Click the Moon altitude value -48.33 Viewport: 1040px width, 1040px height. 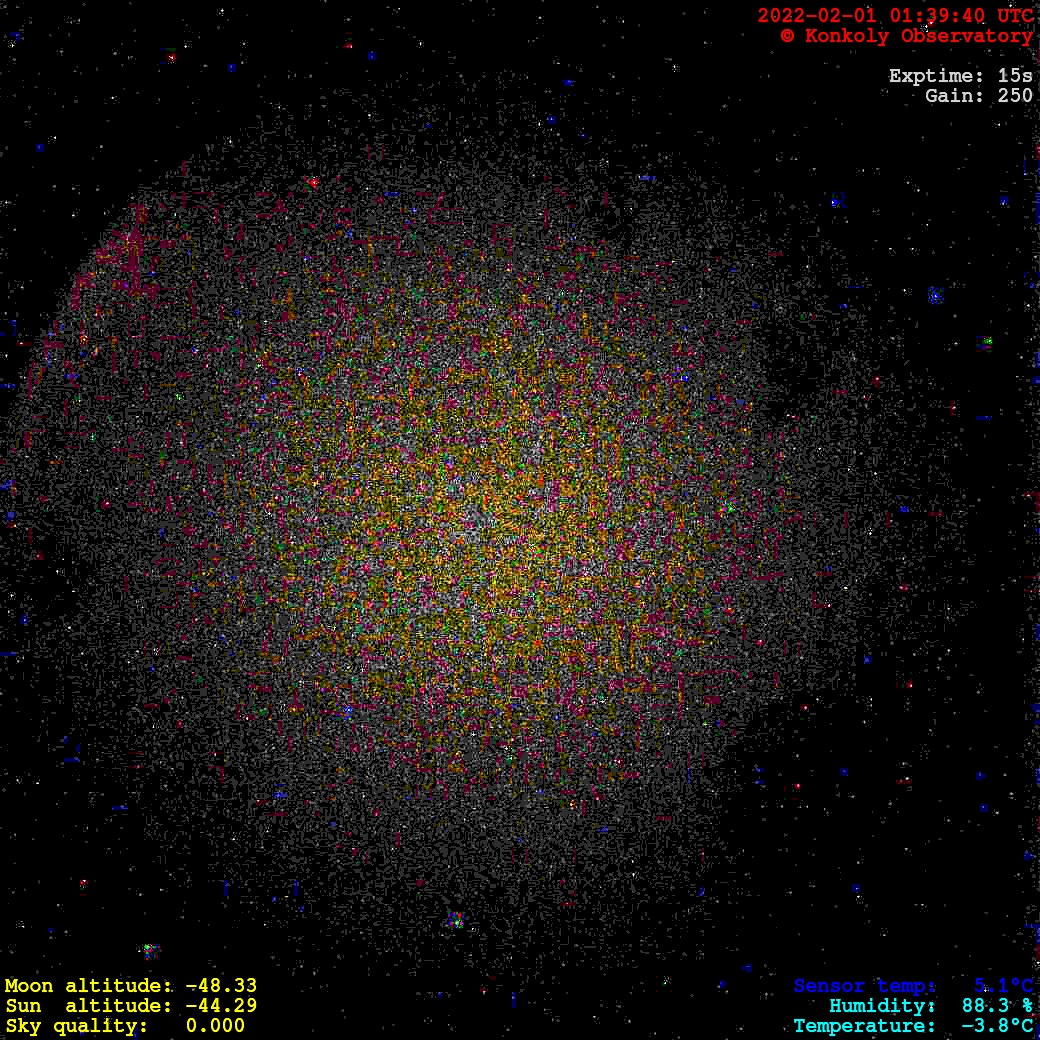point(221,986)
